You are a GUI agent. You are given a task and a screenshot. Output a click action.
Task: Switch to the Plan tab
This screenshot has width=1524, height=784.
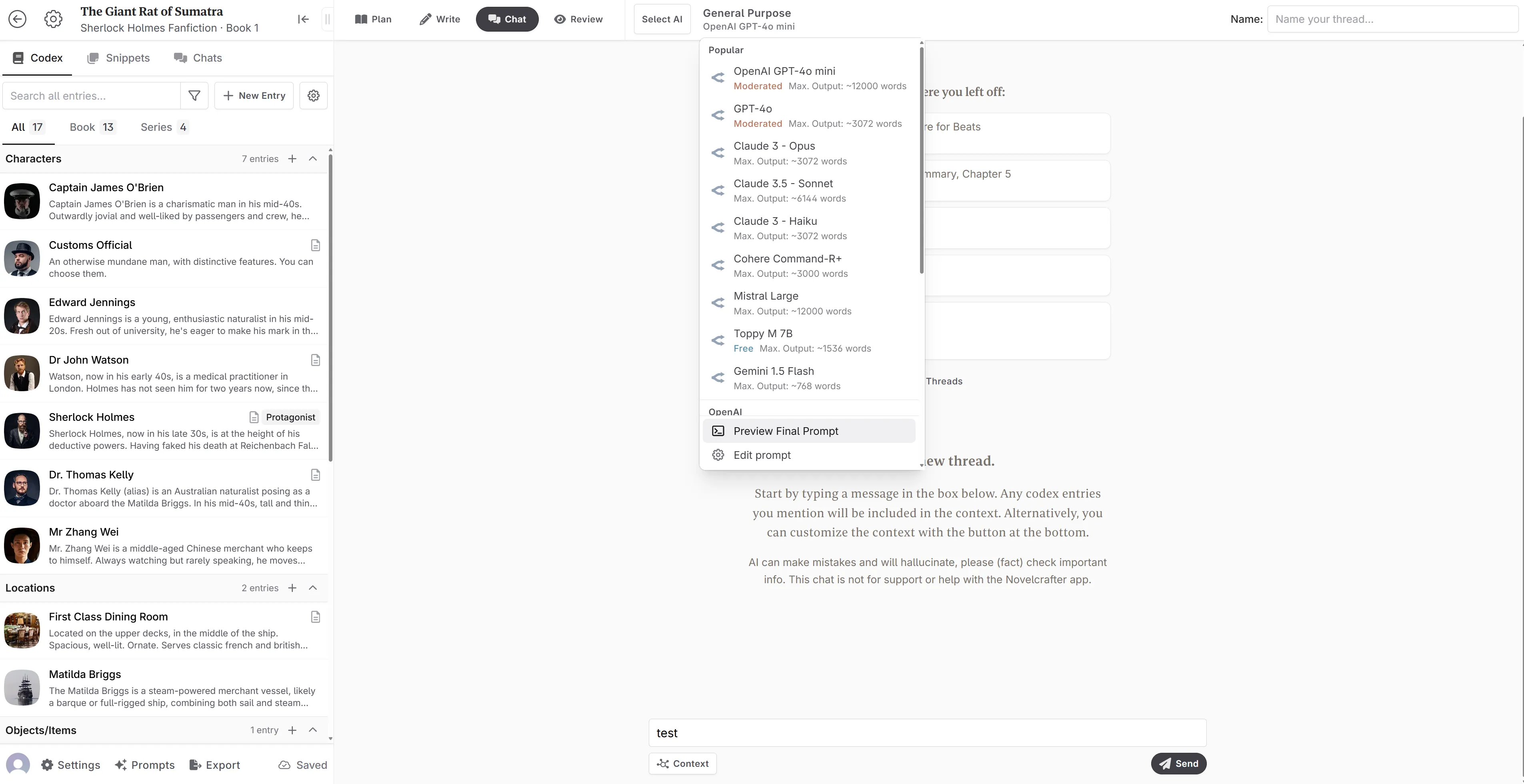click(373, 19)
